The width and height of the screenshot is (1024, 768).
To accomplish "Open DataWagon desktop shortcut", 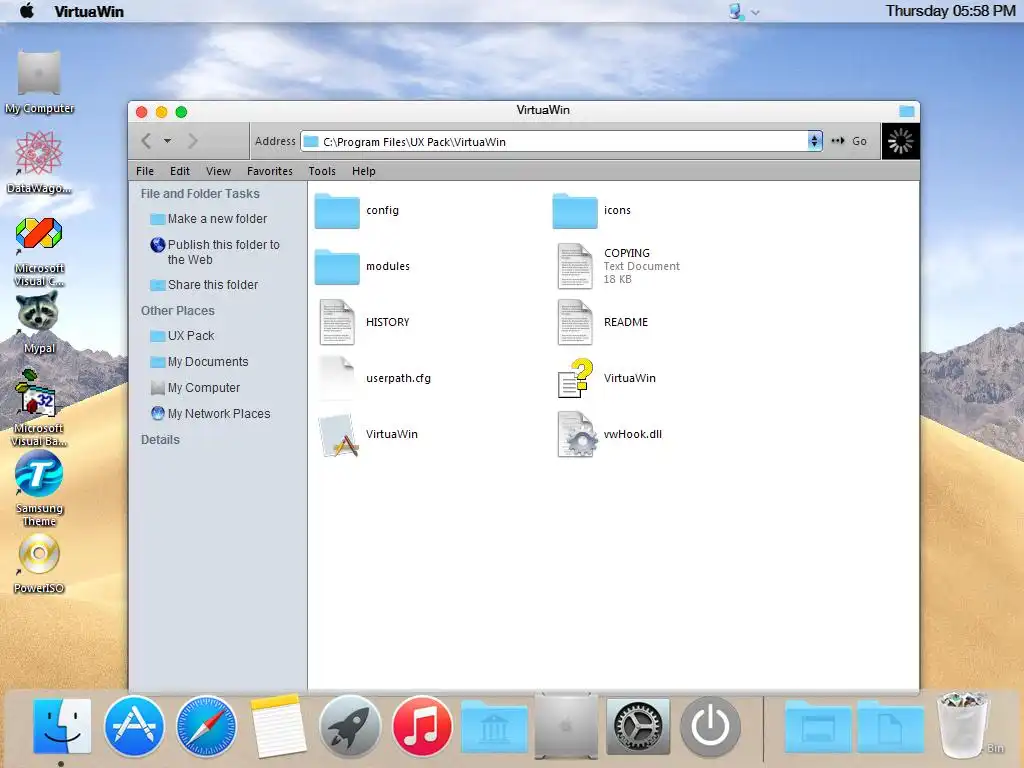I will pyautogui.click(x=39, y=163).
